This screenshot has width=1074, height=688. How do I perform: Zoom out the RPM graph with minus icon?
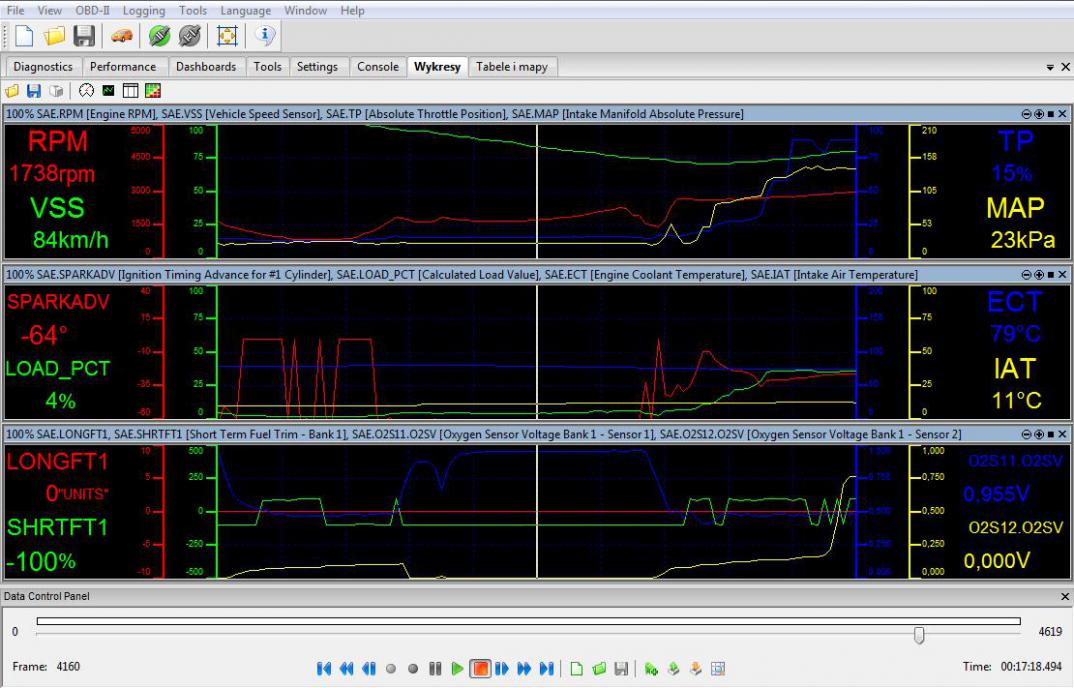pyautogui.click(x=1027, y=114)
